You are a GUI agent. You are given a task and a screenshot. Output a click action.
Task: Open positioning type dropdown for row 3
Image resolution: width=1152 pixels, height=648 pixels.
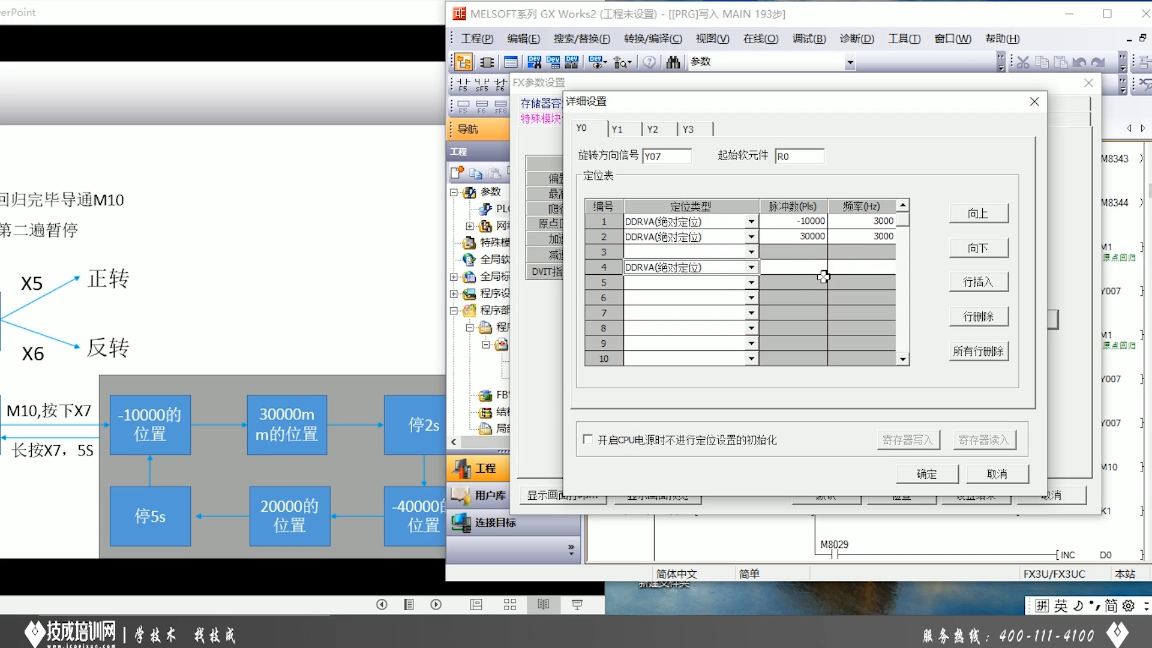coord(751,253)
